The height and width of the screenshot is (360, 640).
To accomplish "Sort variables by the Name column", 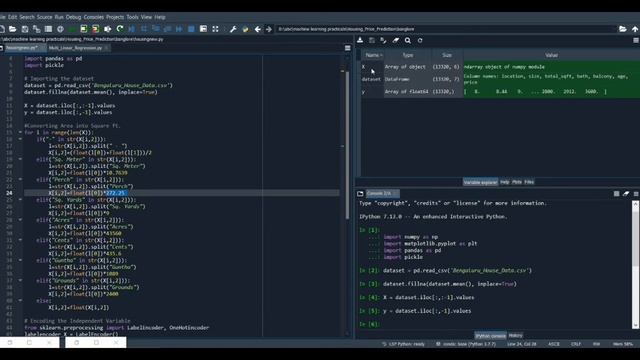I will pyautogui.click(x=372, y=55).
